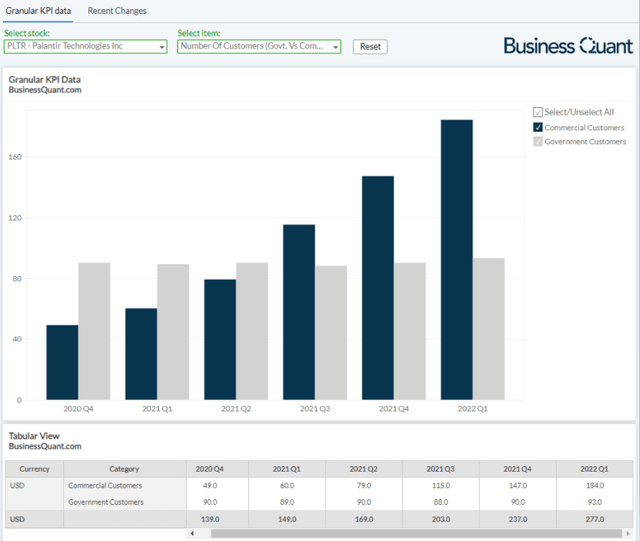The image size is (640, 541).
Task: Select the Granular KPI data tab
Action: [x=39, y=11]
